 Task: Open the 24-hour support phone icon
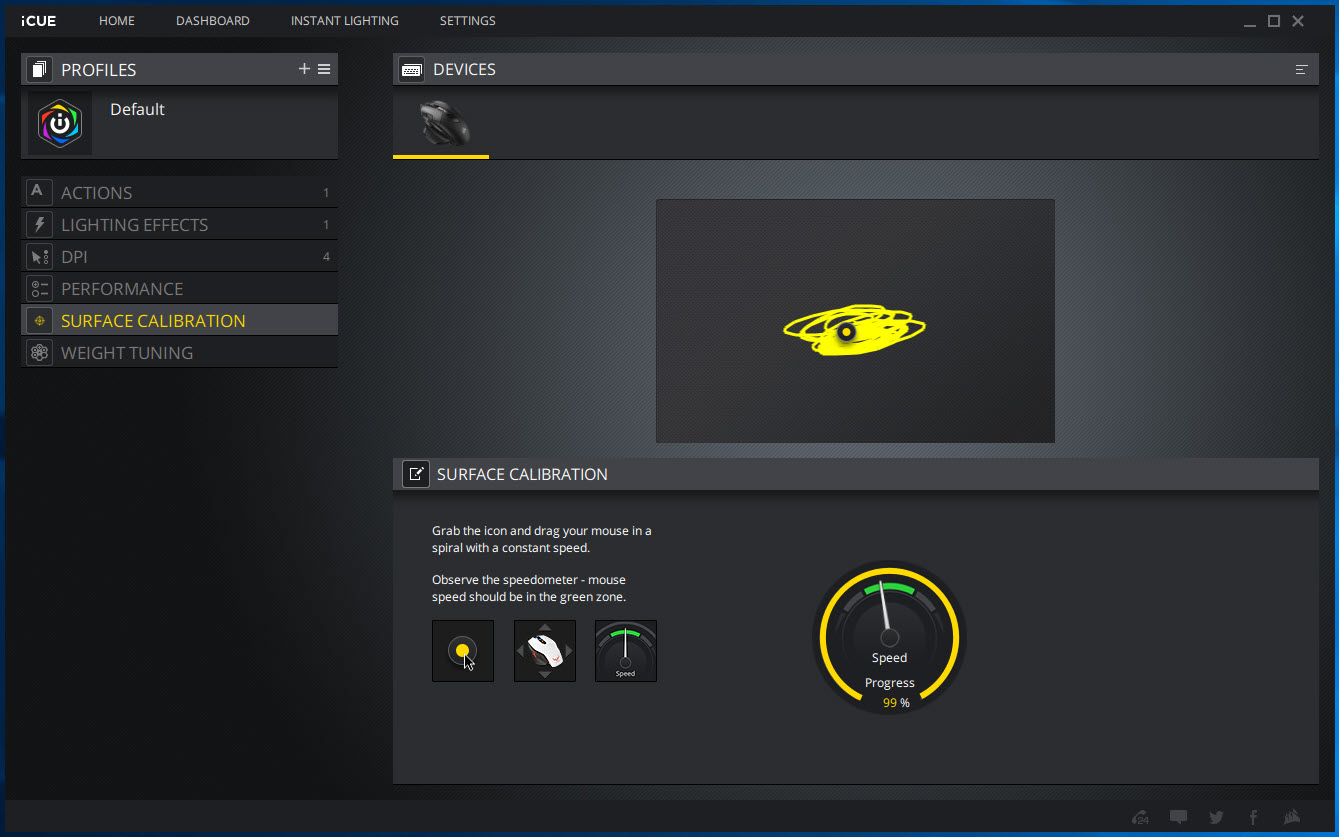tap(1141, 817)
